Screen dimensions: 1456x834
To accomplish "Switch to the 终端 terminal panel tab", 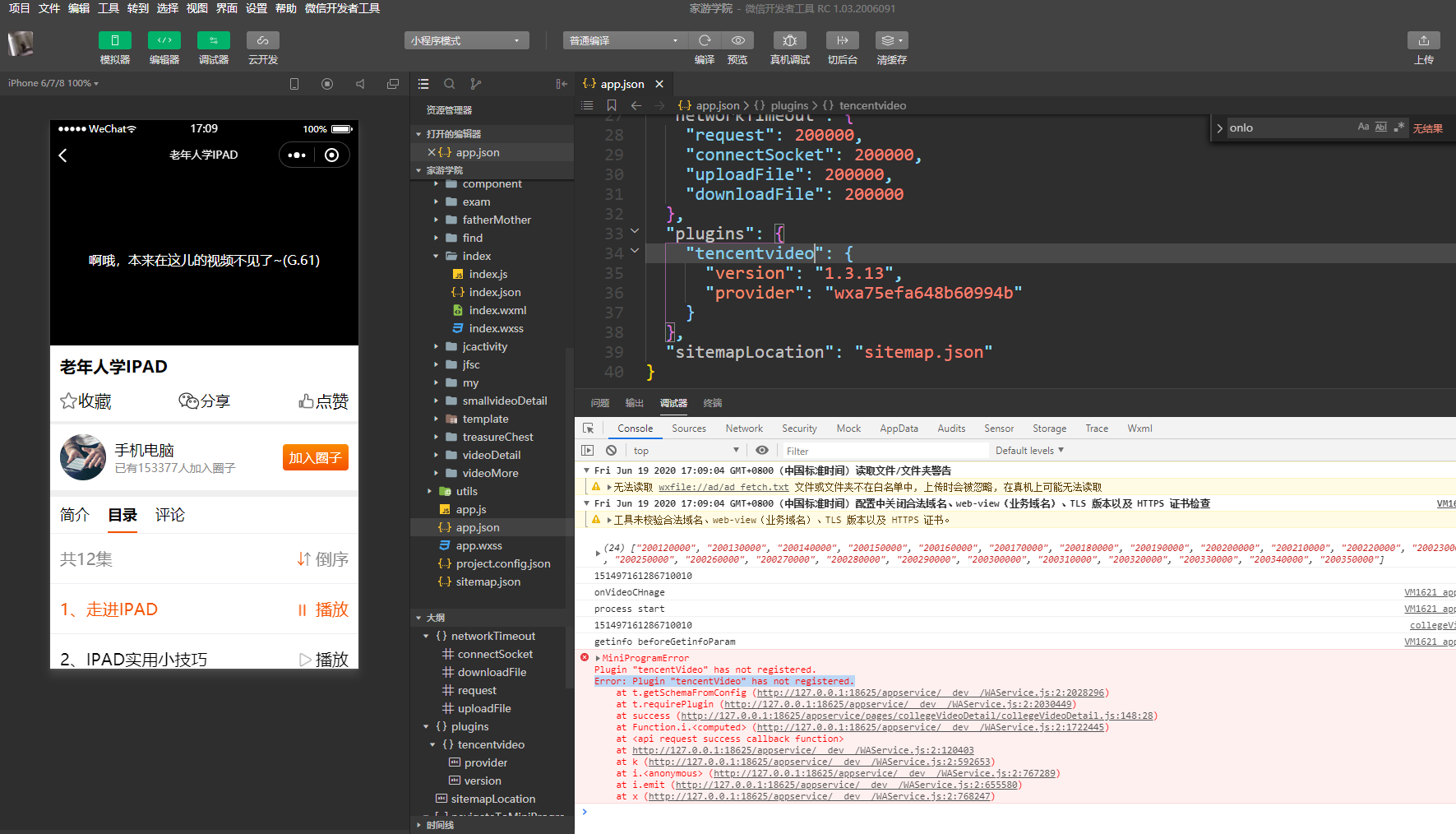I will point(713,403).
